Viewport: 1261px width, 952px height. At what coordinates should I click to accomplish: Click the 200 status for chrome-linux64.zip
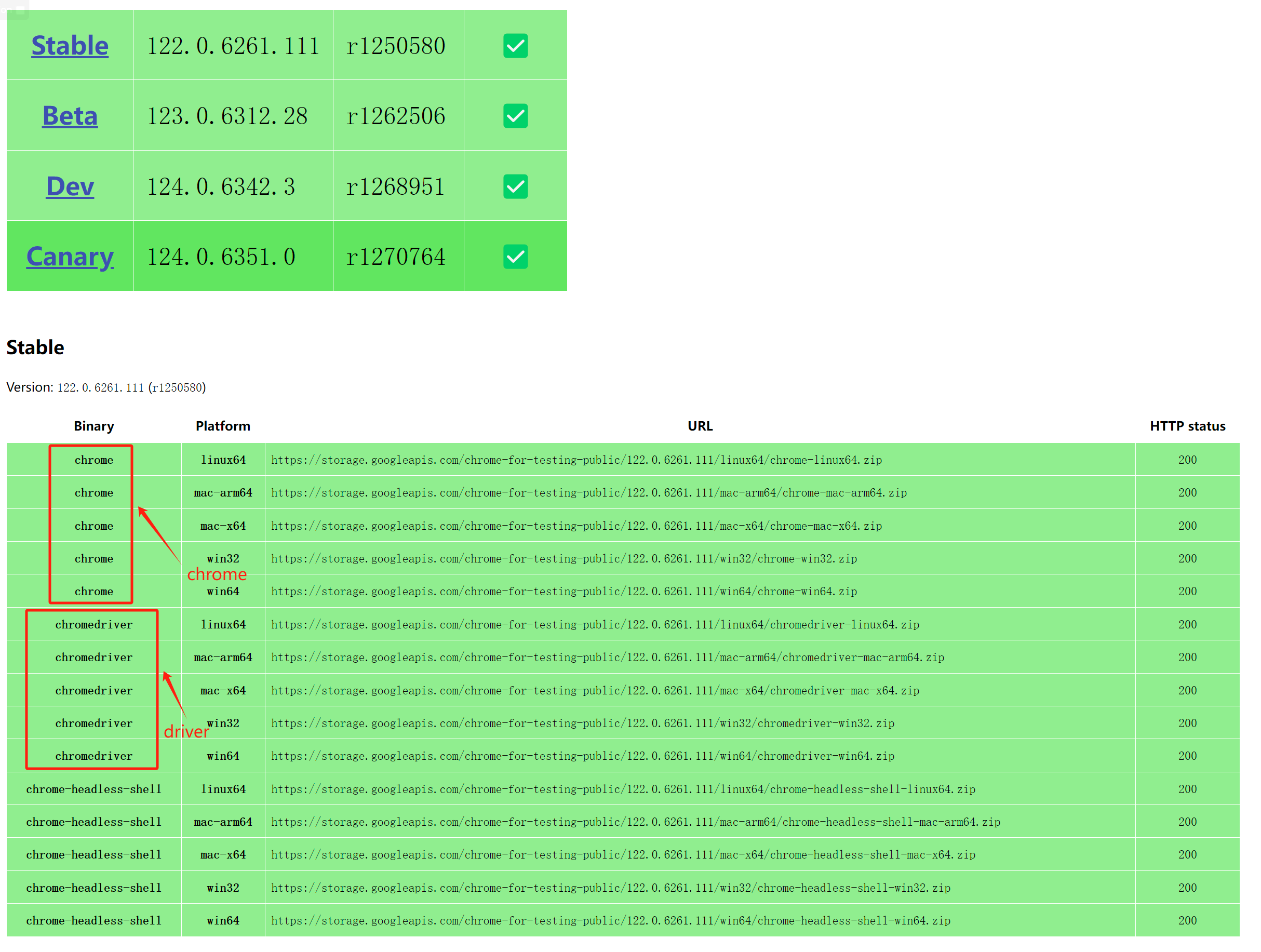pos(1187,460)
